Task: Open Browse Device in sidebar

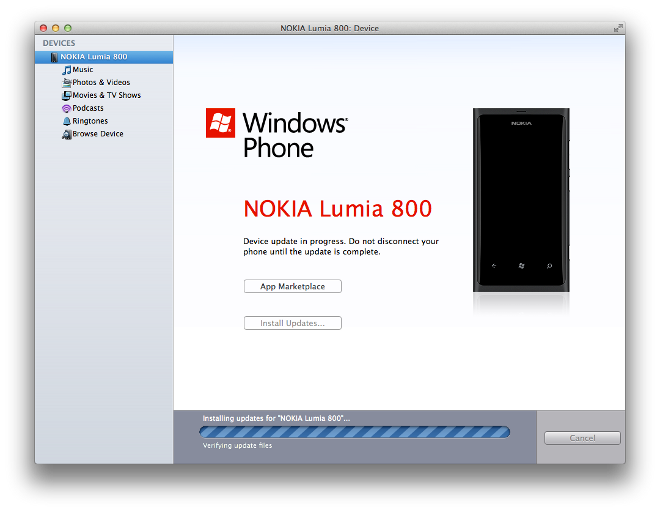Action: 98,134
